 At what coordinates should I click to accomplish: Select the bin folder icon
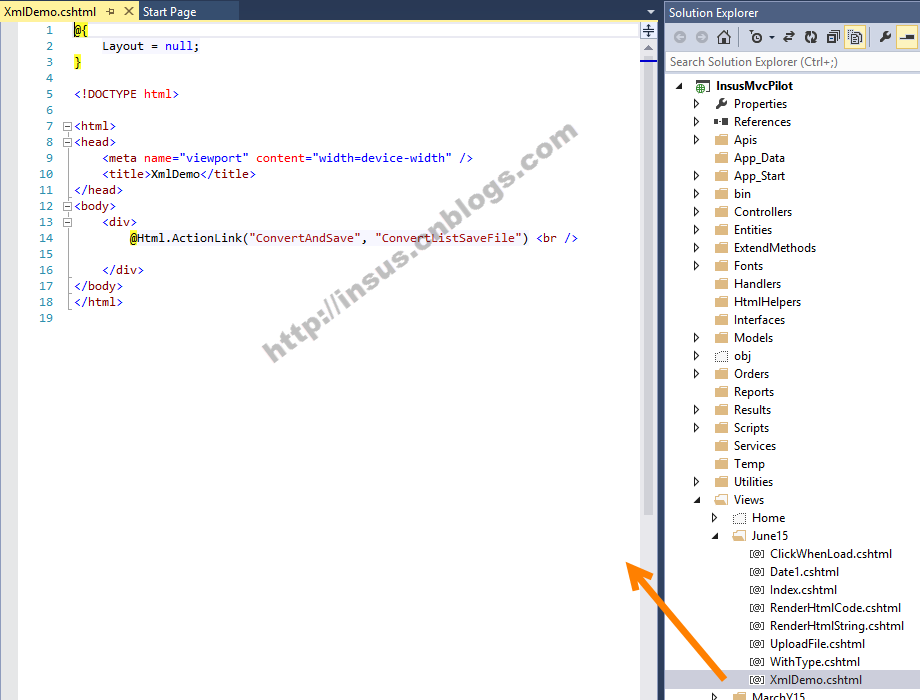[x=721, y=194]
